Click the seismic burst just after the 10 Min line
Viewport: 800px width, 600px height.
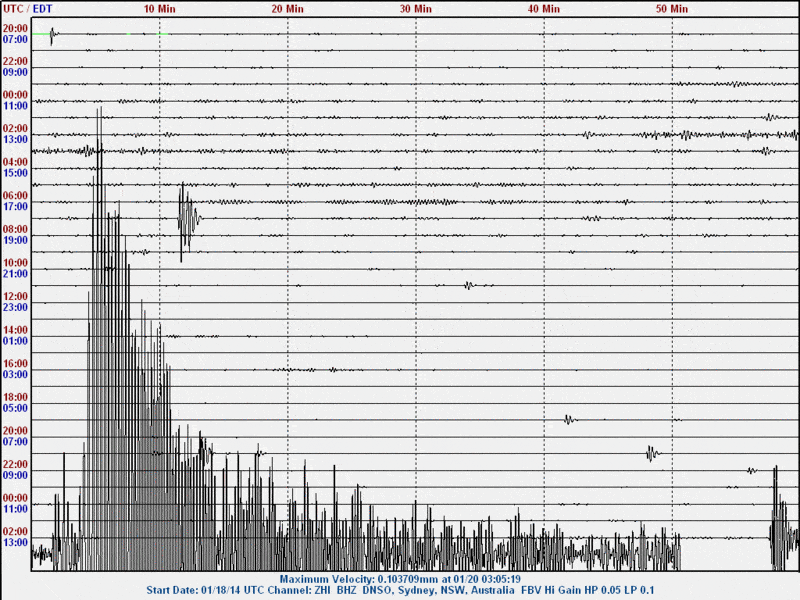pos(188,219)
